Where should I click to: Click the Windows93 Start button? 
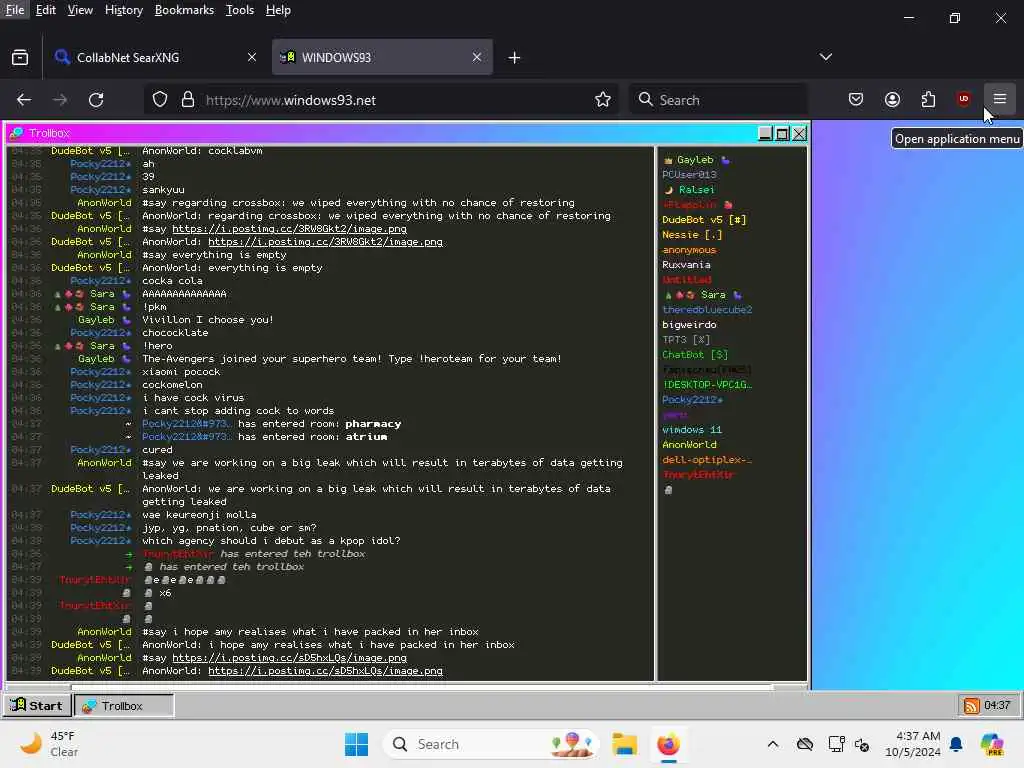pyautogui.click(x=37, y=705)
